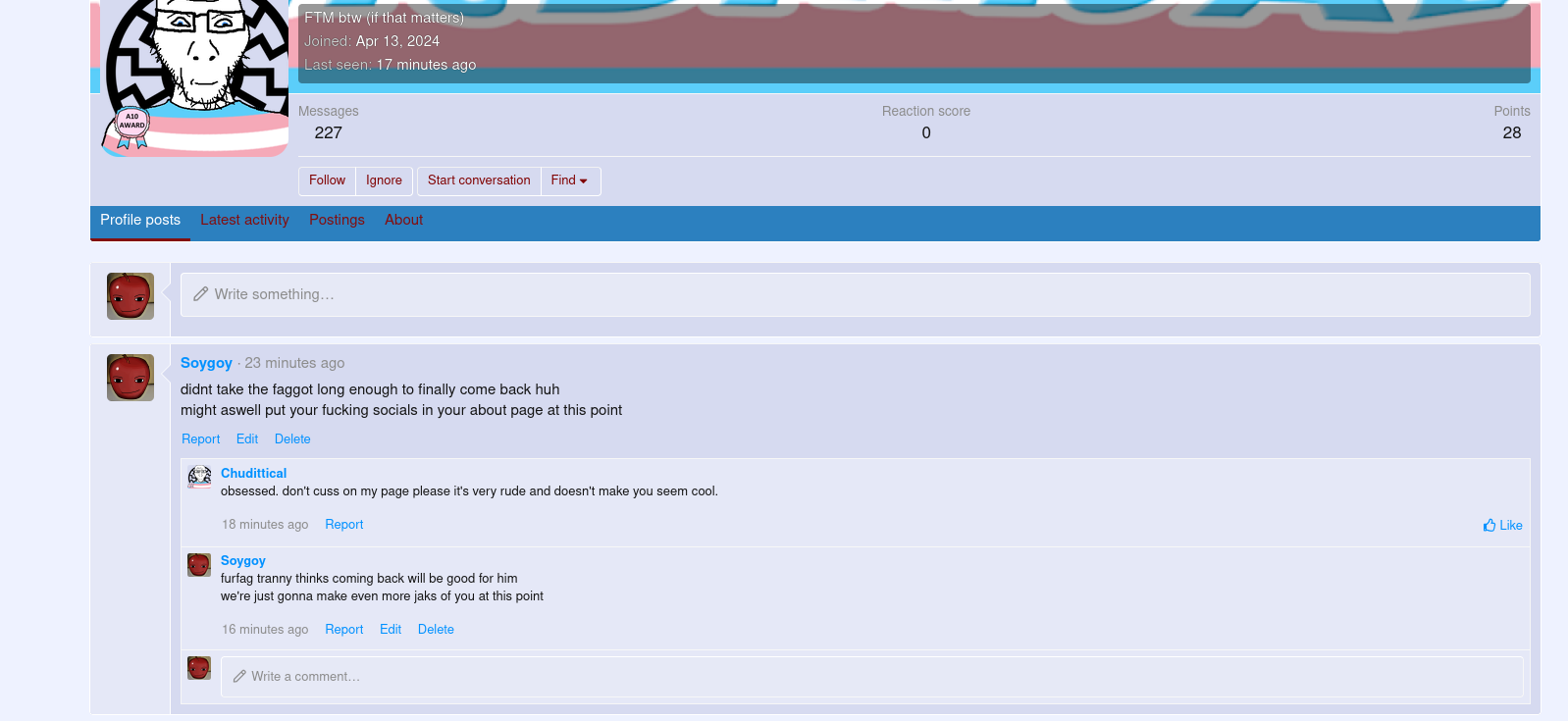This screenshot has height=721, width=1568.
Task: Select the About tab
Action: (403, 221)
